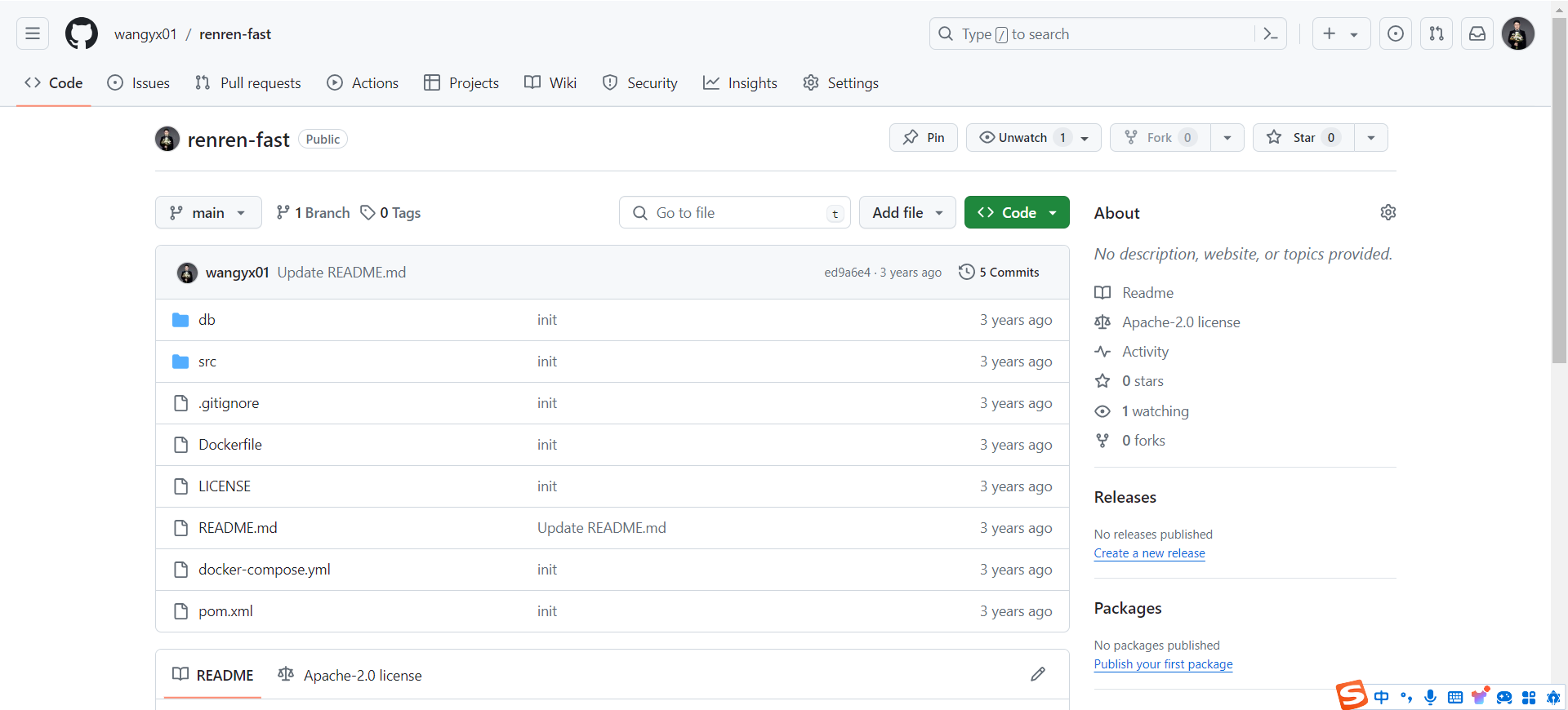Expand the Star lists dropdown arrow
1568x710 pixels.
1371,137
